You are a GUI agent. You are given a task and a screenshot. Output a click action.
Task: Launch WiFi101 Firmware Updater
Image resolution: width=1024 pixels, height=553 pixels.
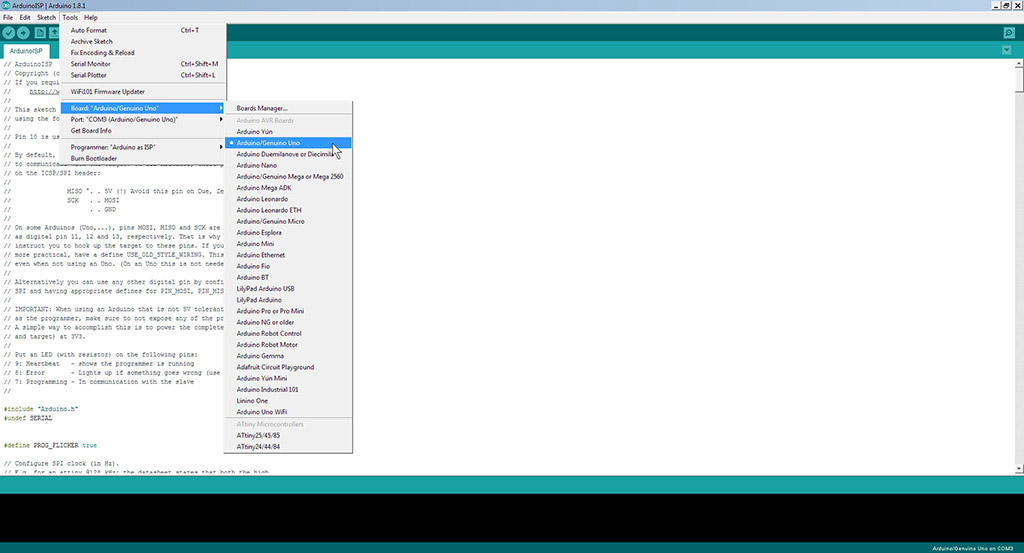[x=143, y=91]
